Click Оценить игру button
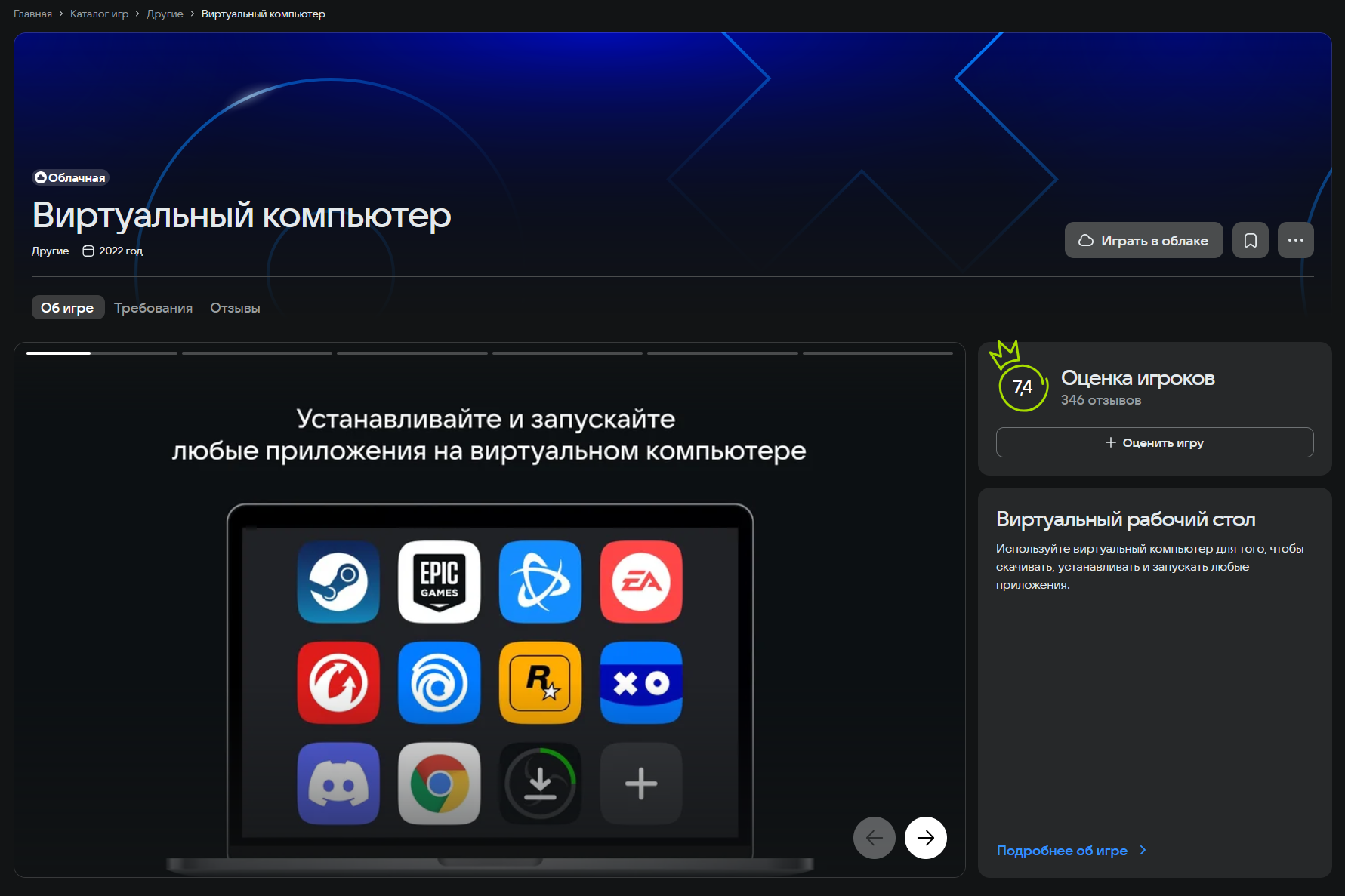This screenshot has height=896, width=1345. [x=1155, y=442]
